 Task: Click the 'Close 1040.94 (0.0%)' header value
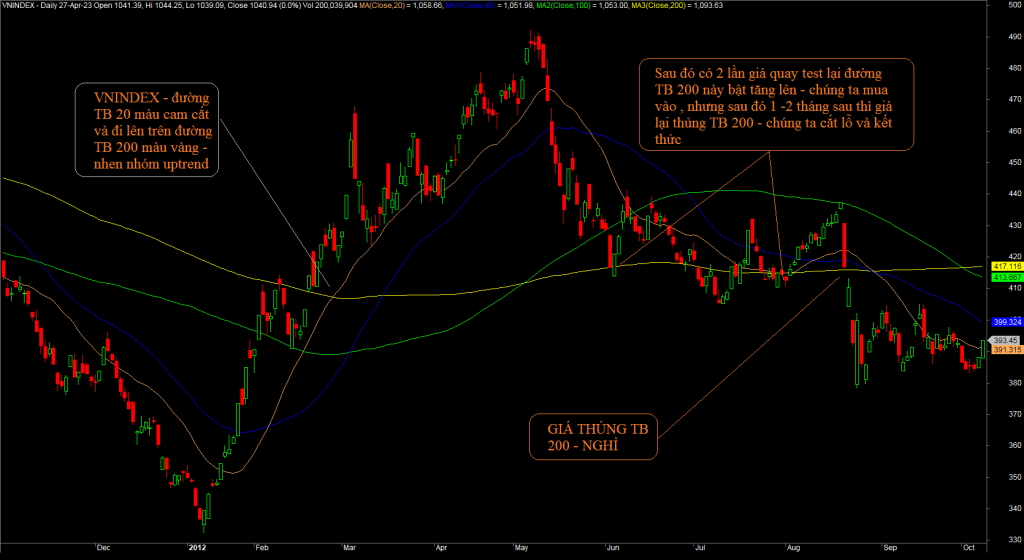click(x=264, y=5)
